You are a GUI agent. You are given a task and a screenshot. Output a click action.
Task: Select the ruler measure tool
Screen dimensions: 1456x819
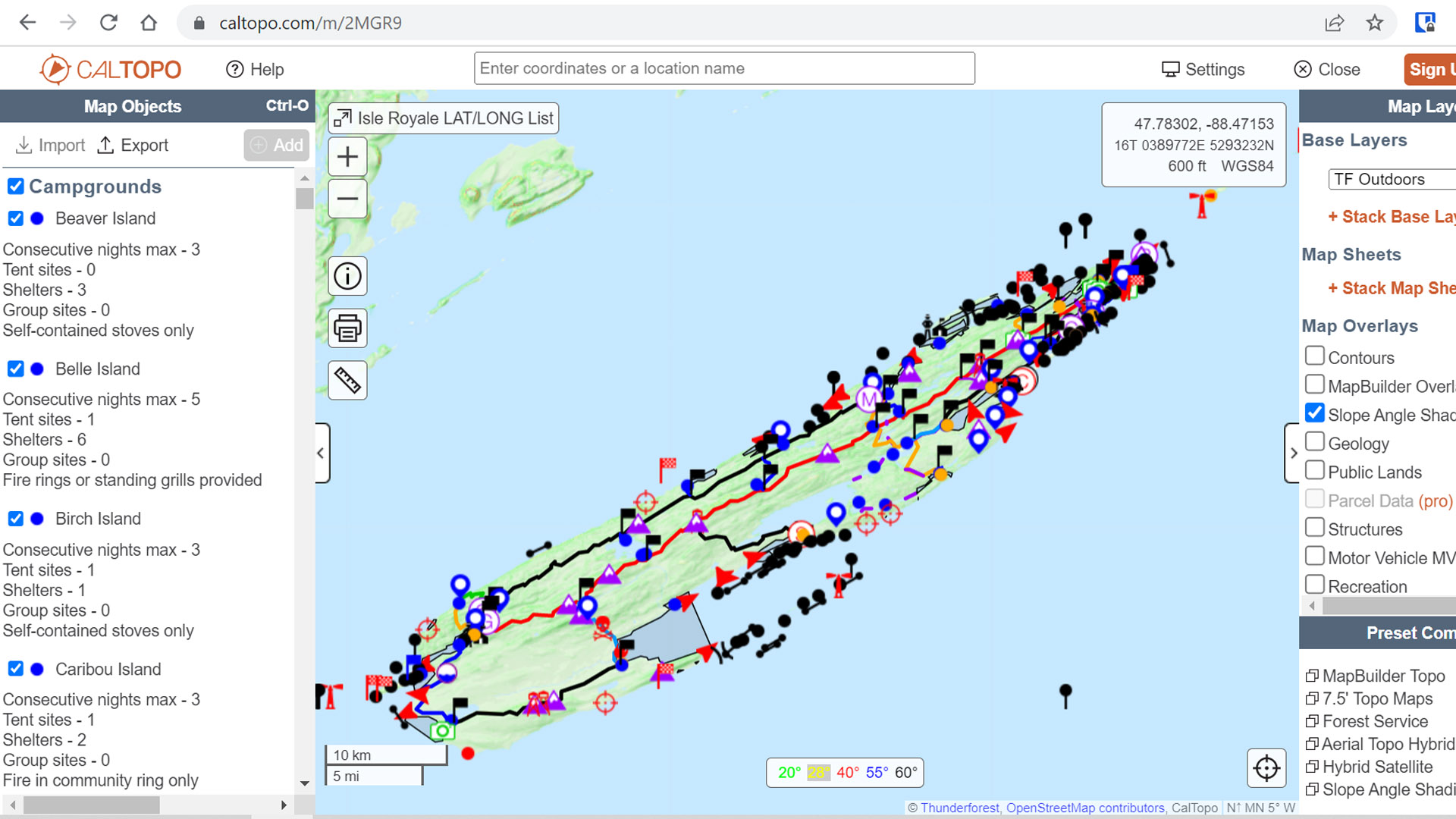(347, 380)
